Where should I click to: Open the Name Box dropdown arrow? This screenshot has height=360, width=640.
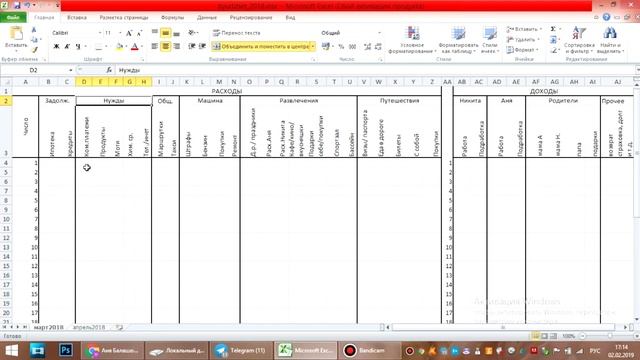71,70
